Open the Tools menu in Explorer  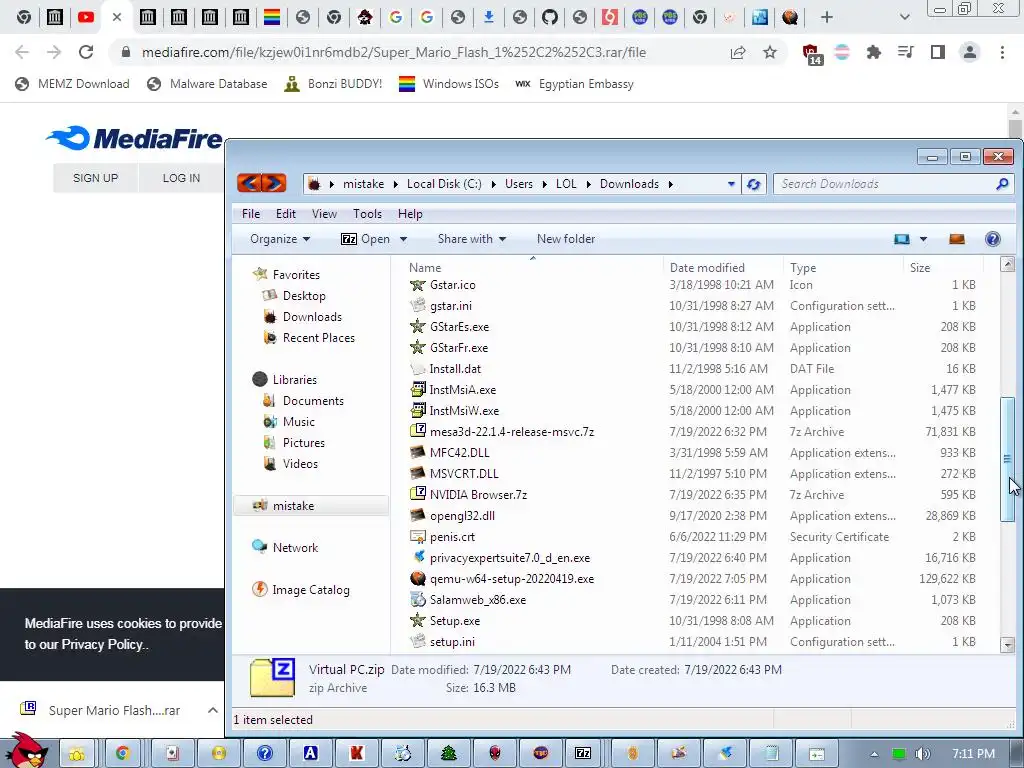[x=367, y=214]
